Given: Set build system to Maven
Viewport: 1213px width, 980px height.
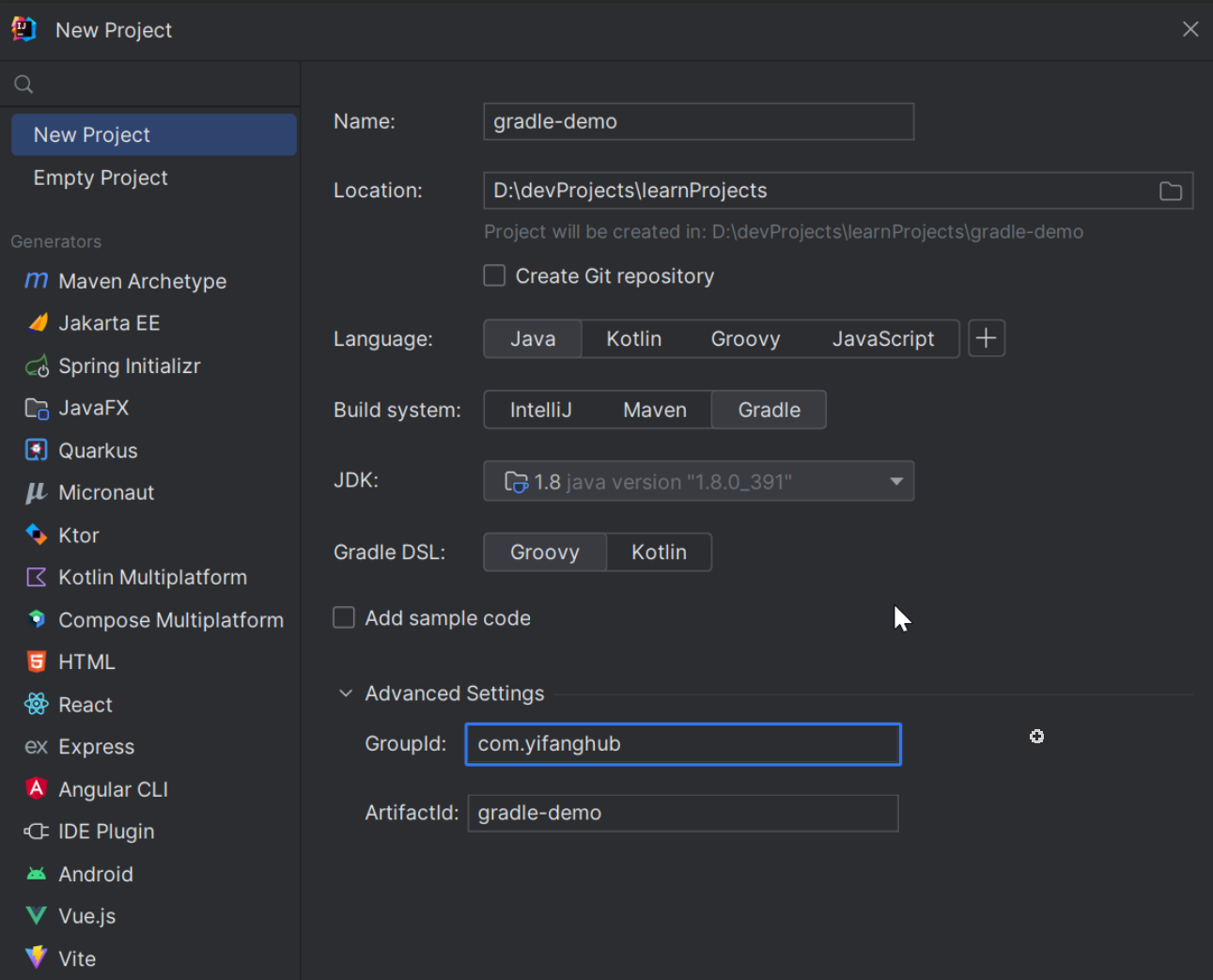Looking at the screenshot, I should [655, 410].
